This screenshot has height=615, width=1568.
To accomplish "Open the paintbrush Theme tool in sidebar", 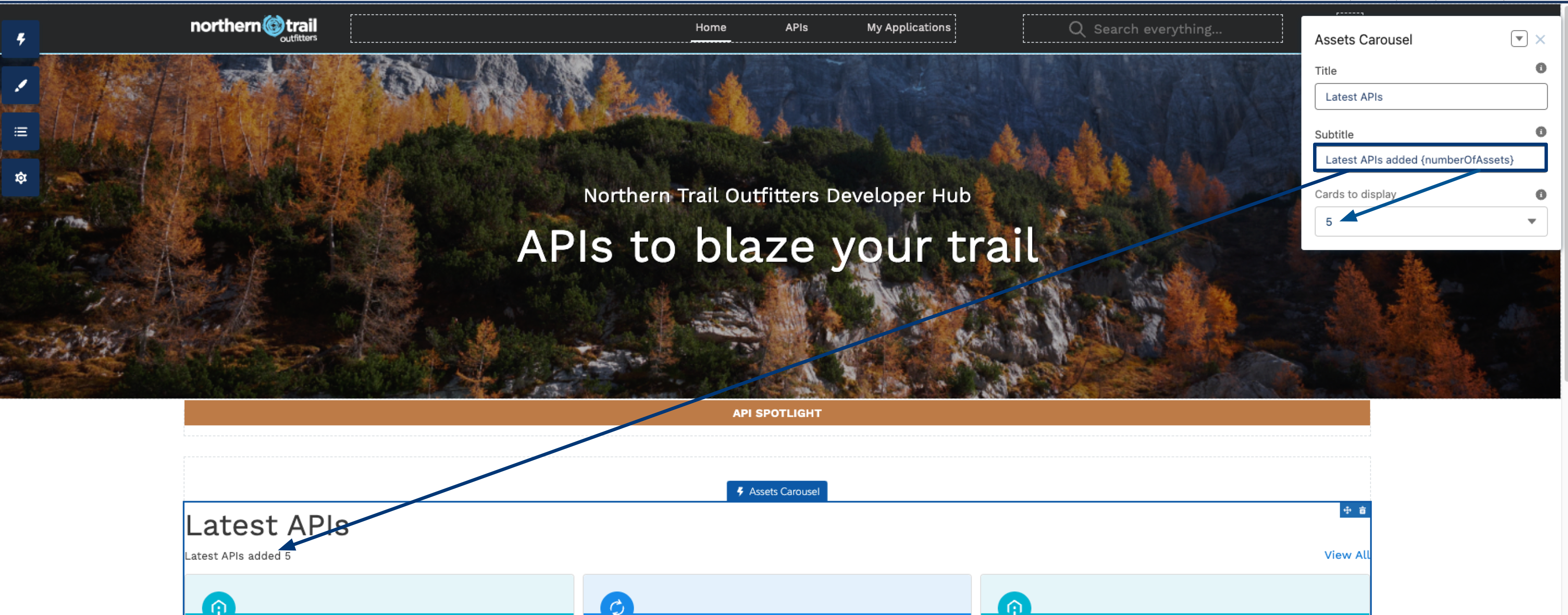I will 21,85.
